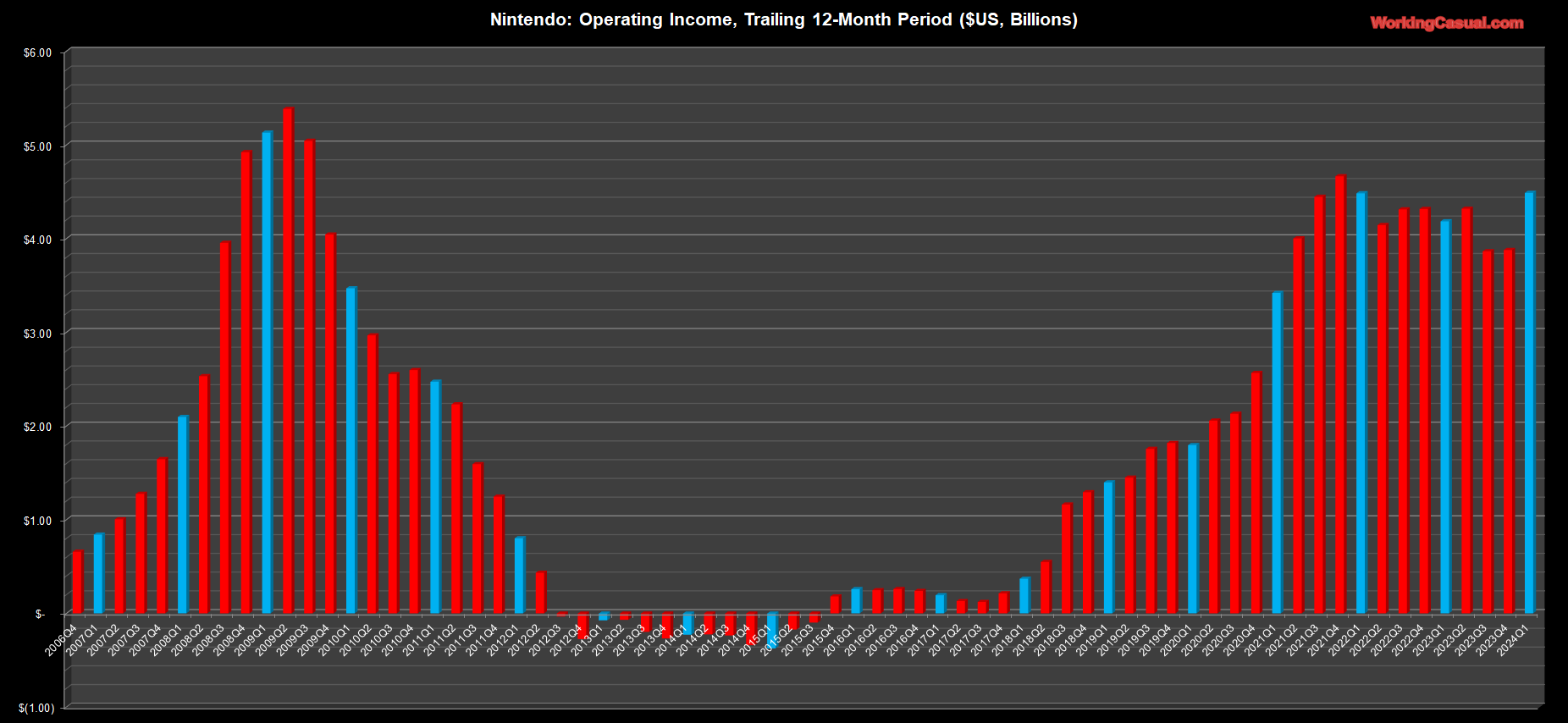The width and height of the screenshot is (1568, 723).
Task: Click the $5.00 y-axis label
Action: (37, 146)
